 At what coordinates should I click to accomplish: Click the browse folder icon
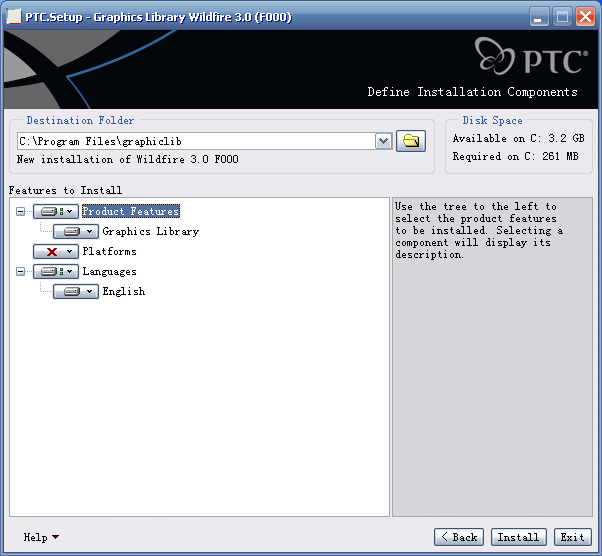coord(410,141)
